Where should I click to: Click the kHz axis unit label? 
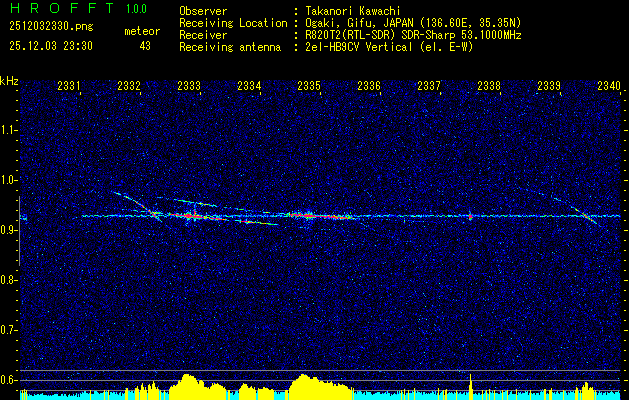tap(9, 81)
